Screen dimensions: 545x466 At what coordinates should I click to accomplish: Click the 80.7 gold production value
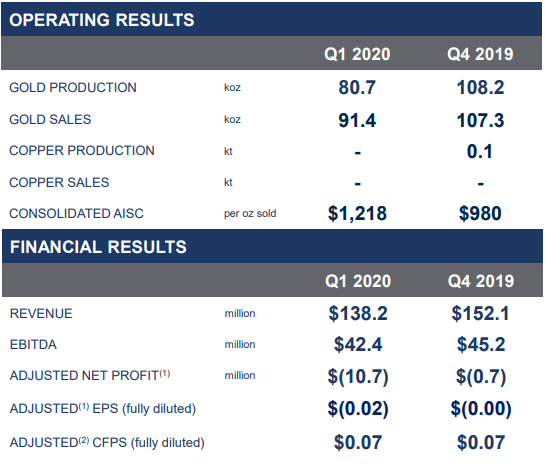pos(357,88)
